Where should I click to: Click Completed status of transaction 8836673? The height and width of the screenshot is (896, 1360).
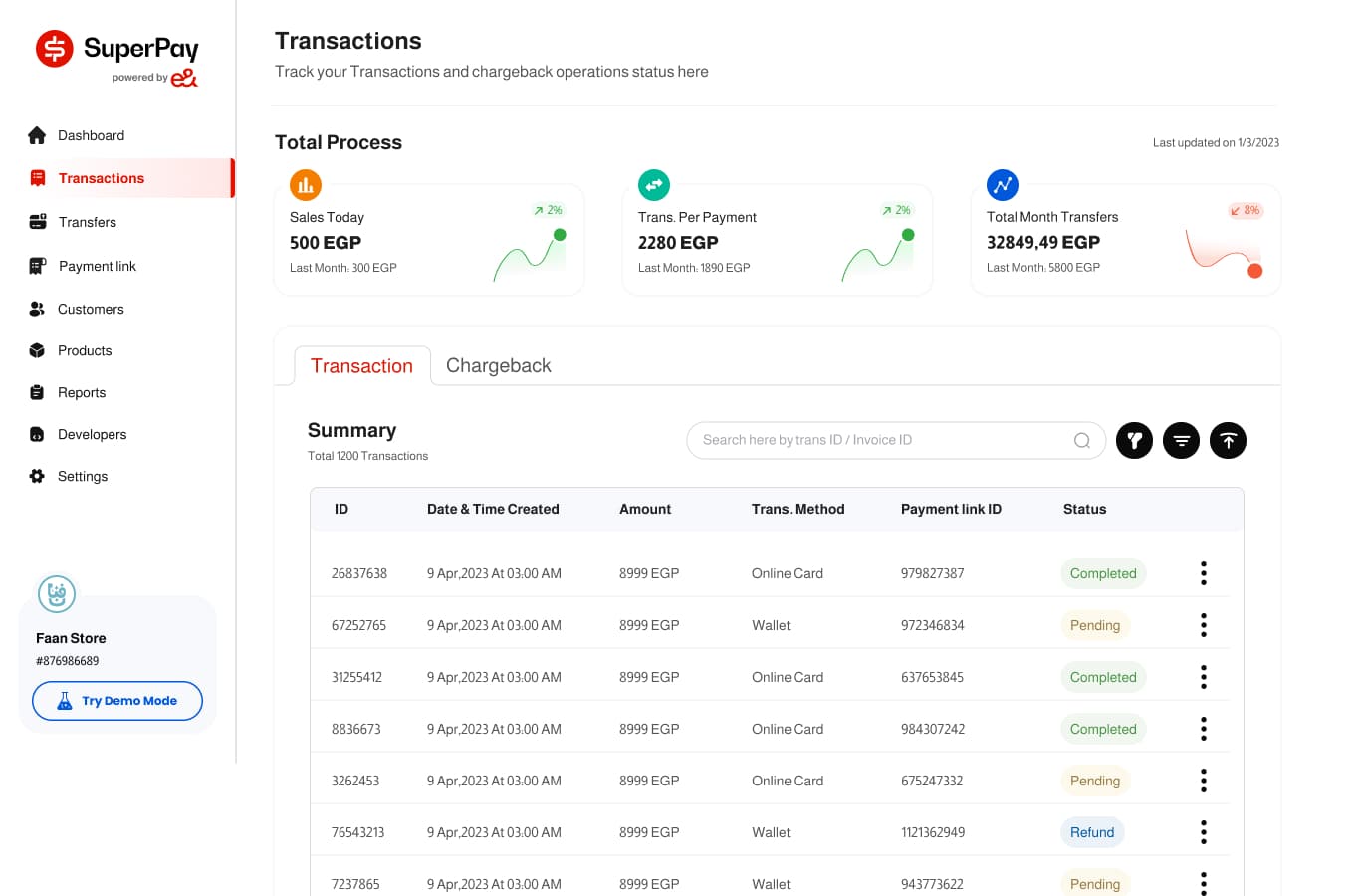[x=1103, y=729]
